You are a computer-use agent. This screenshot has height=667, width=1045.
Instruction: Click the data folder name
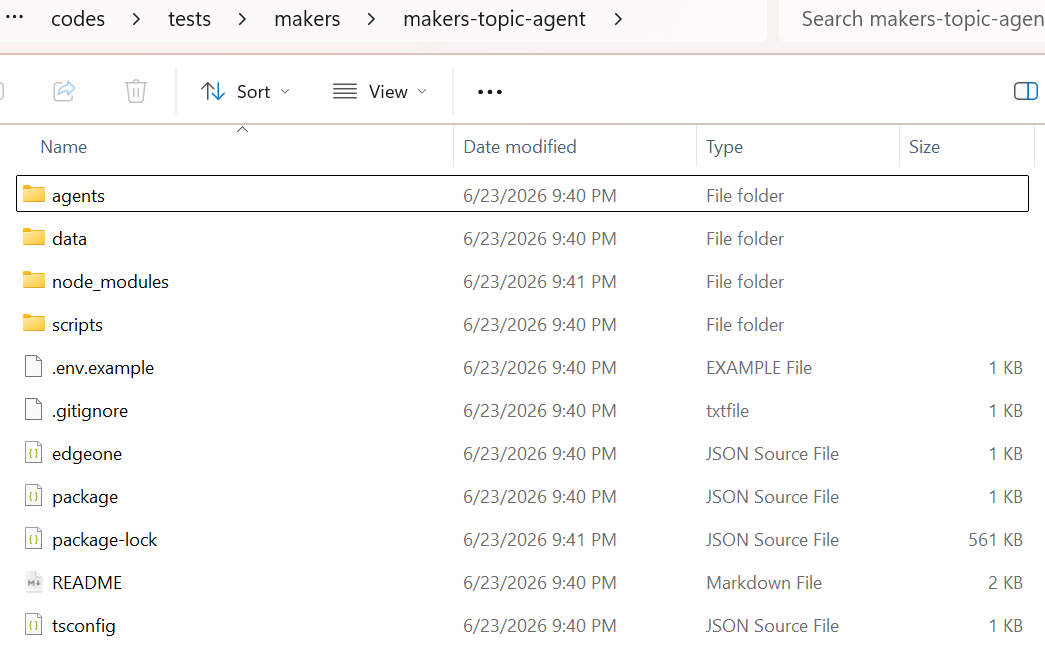69,239
